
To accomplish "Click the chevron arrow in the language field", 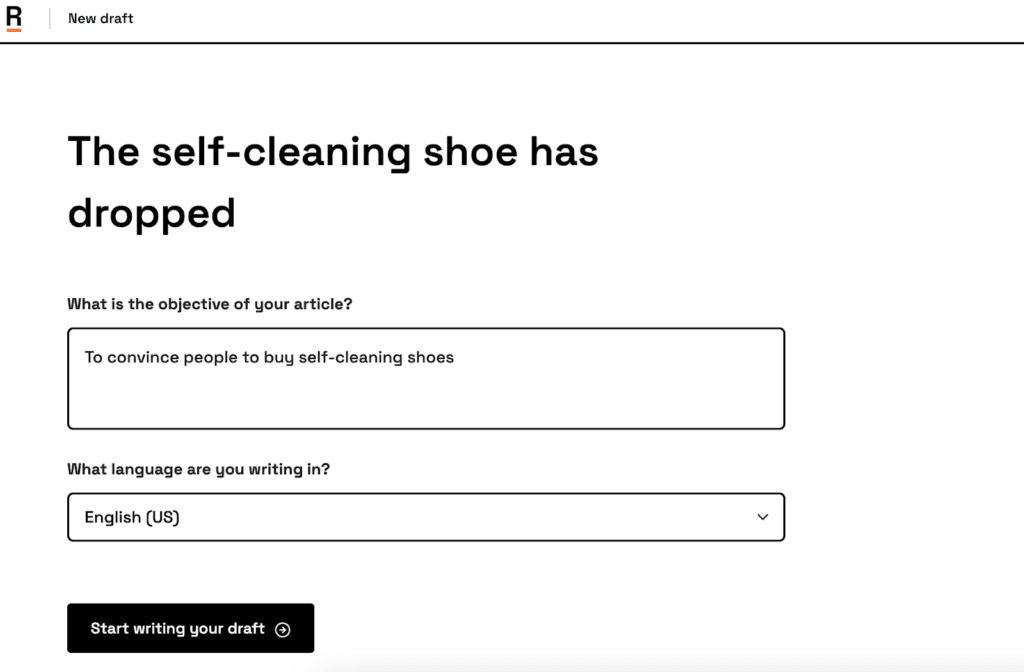I will coord(762,517).
